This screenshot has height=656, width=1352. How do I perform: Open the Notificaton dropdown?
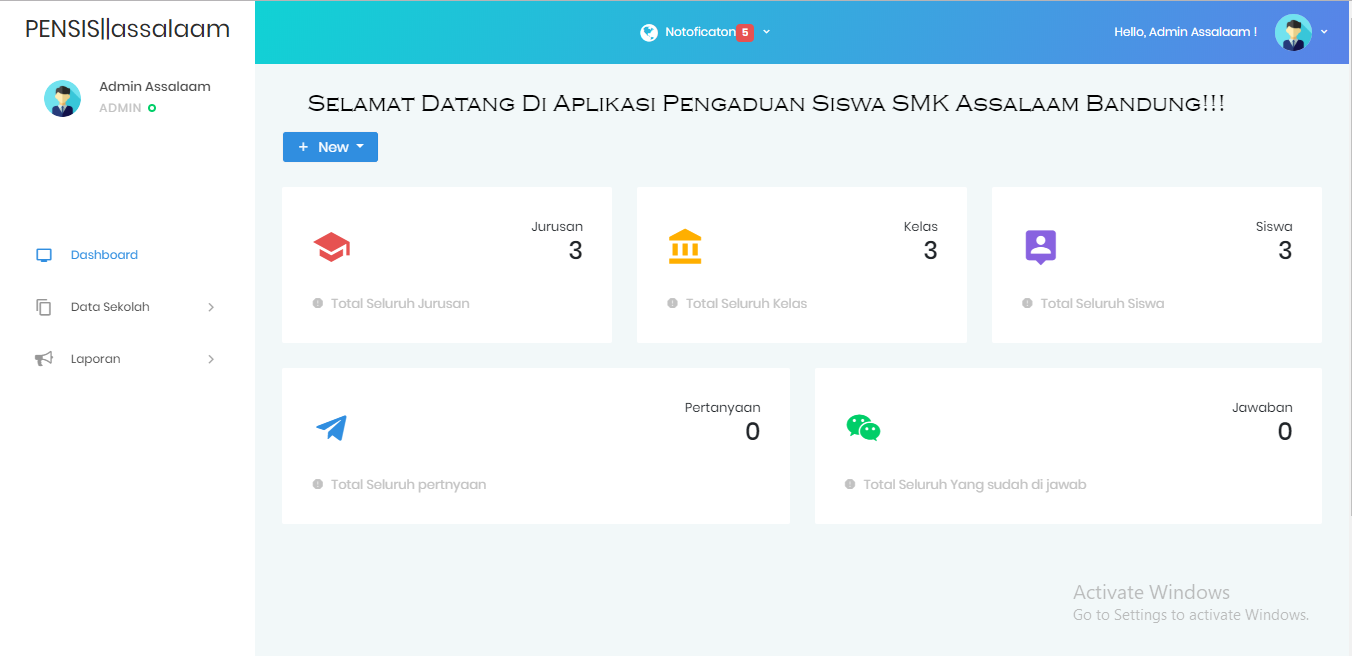[705, 31]
